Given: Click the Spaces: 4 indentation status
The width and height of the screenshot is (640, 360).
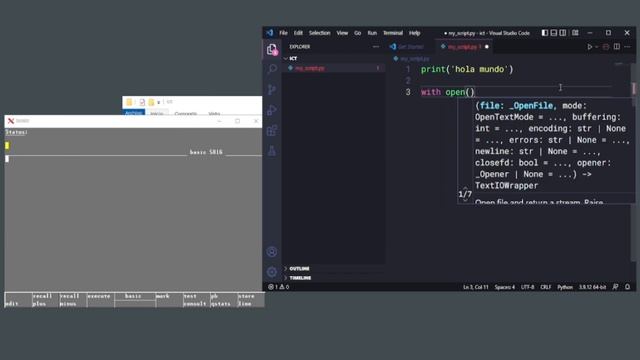Looking at the screenshot, I should pyautogui.click(x=505, y=287).
